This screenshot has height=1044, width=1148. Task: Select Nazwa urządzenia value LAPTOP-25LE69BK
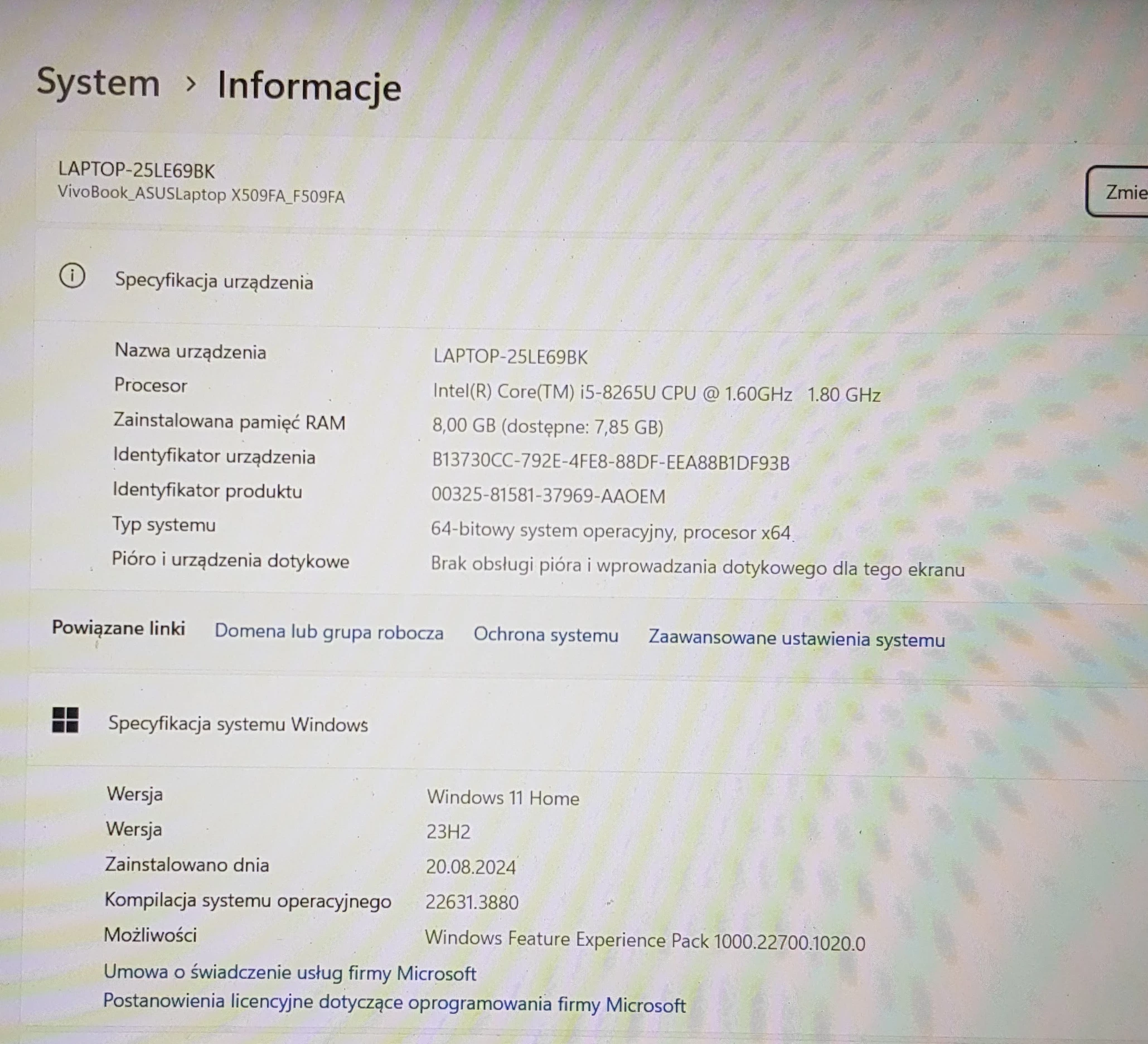(x=510, y=356)
